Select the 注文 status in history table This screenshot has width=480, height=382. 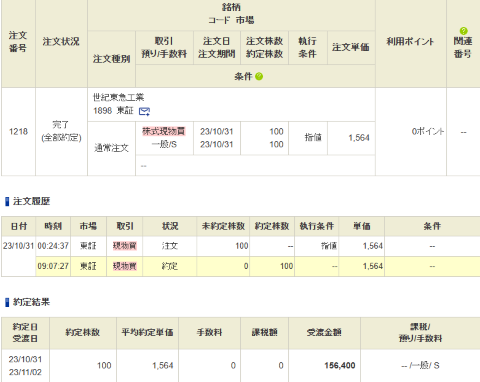point(170,246)
